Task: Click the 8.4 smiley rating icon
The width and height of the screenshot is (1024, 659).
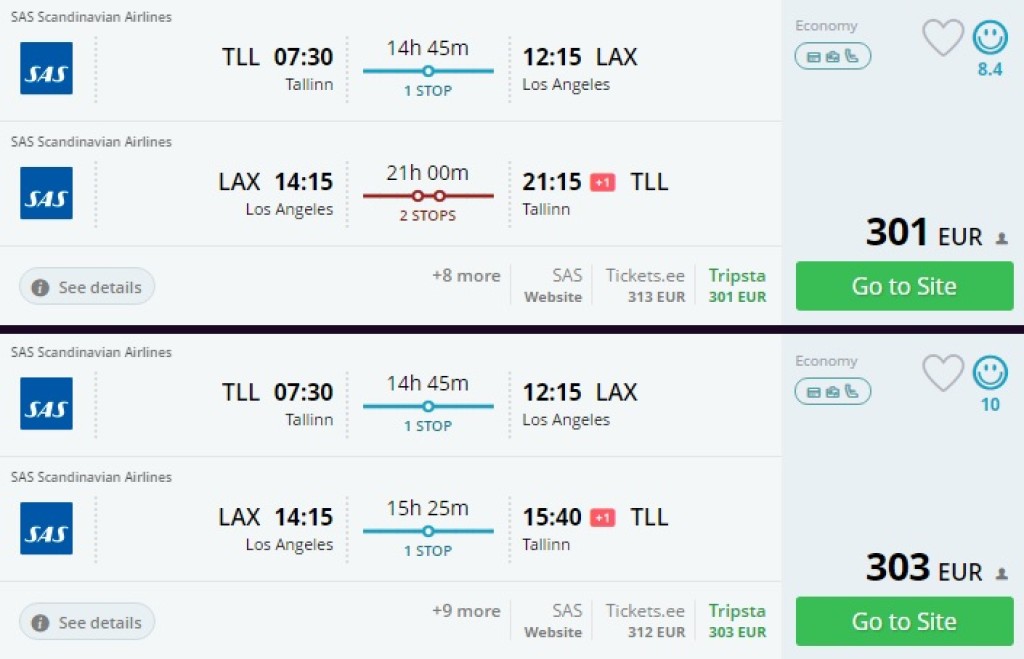Action: point(990,38)
